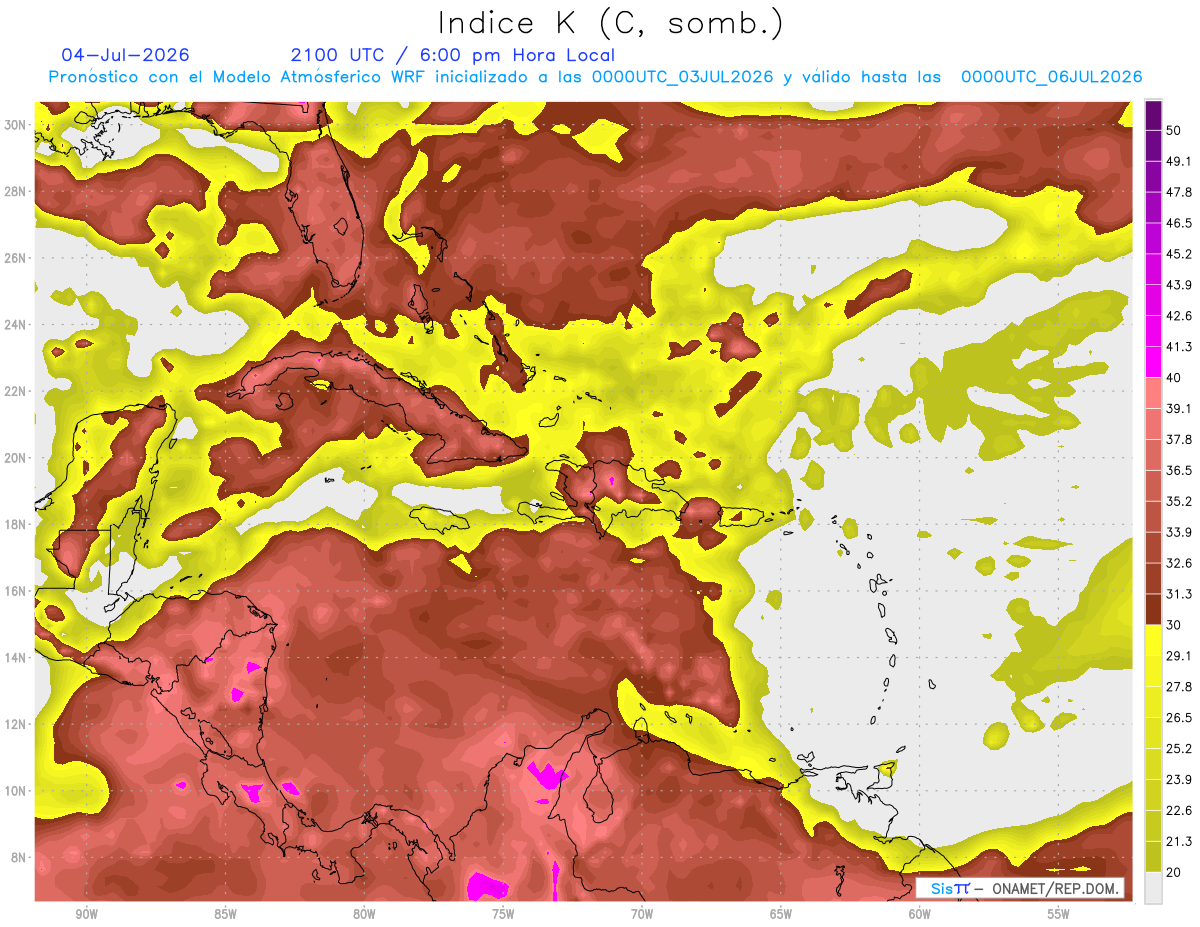Image resolution: width=1200 pixels, height=927 pixels.
Task: Click the 90W longitude label
Action: point(86,915)
